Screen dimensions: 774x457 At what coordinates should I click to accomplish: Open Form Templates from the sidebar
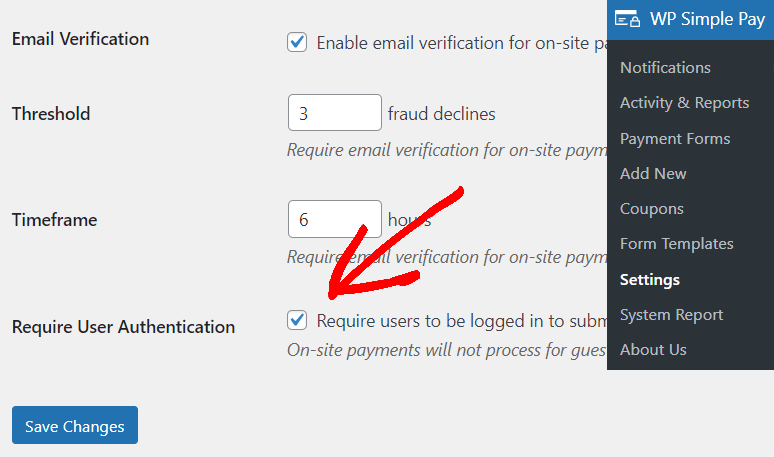click(677, 244)
